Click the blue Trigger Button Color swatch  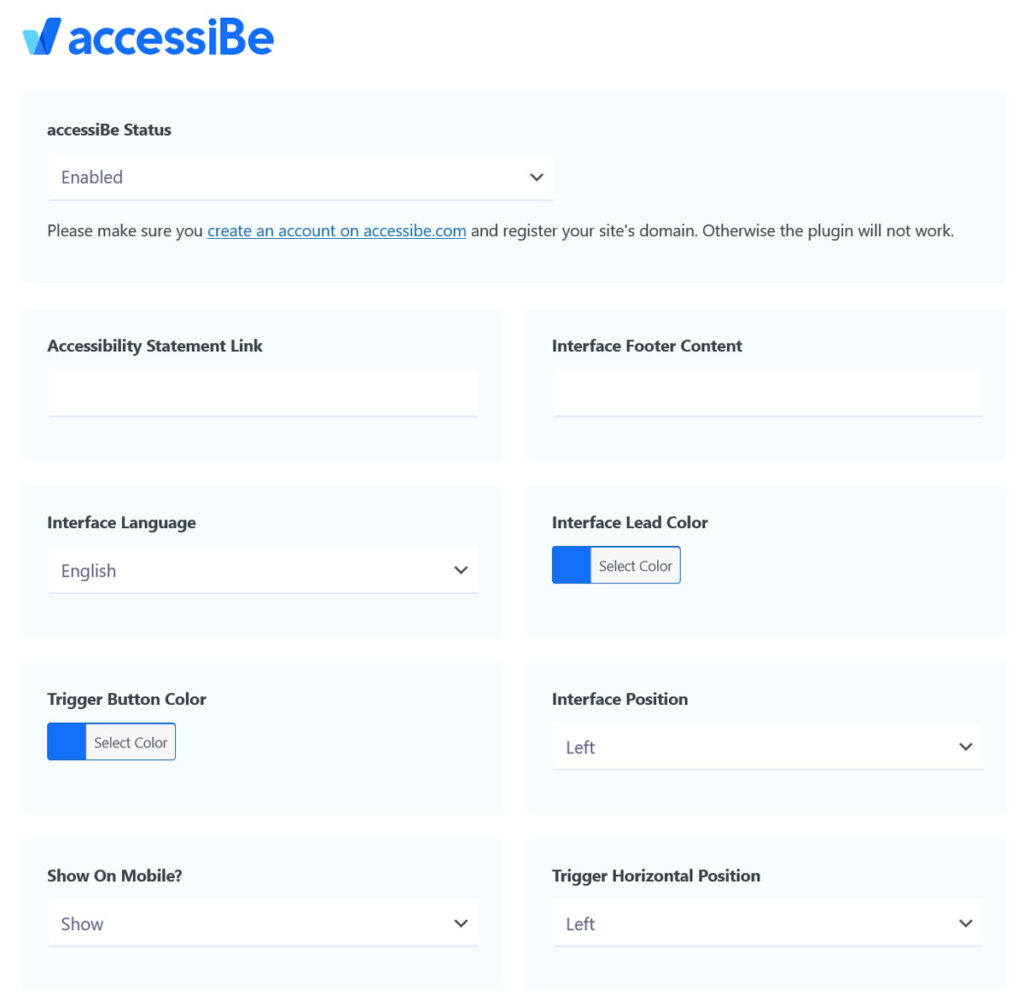pos(65,741)
